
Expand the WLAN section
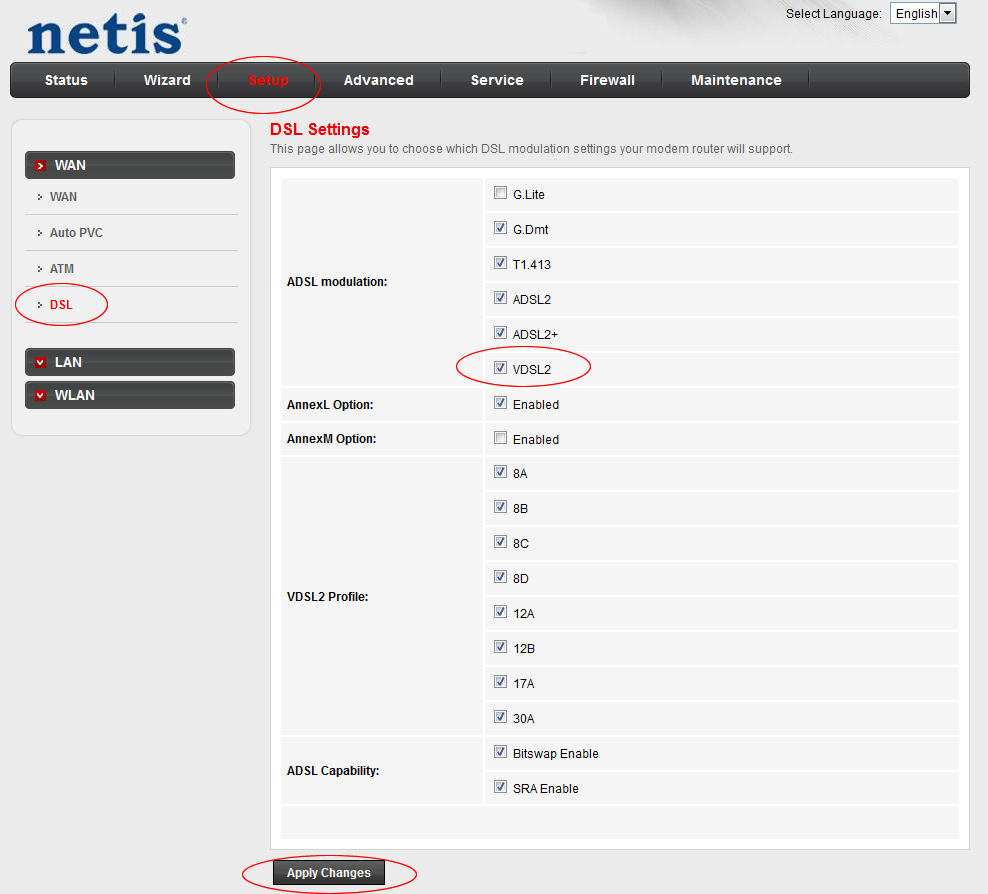coord(129,395)
